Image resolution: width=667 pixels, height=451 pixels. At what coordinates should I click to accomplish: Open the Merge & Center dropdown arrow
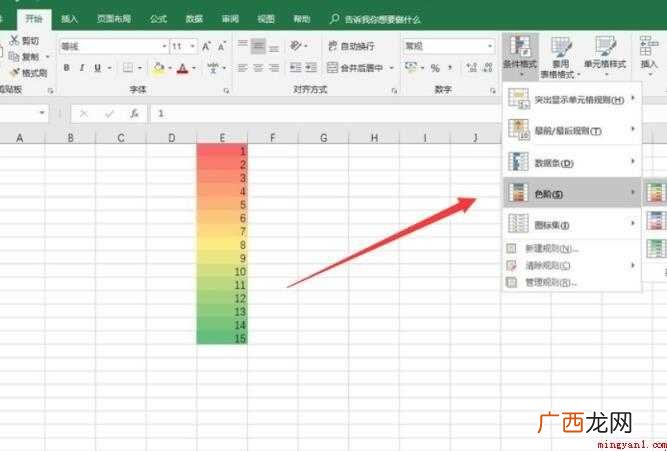pos(392,68)
